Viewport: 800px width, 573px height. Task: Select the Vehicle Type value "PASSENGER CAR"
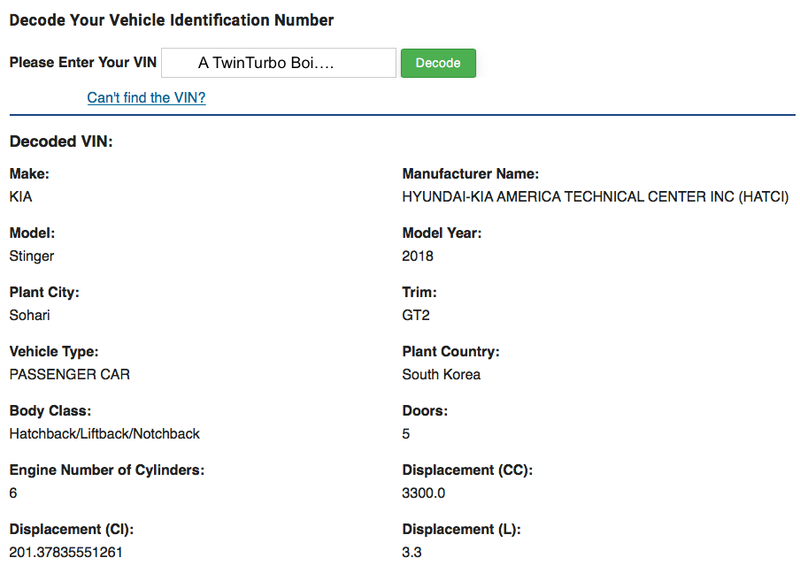click(70, 375)
